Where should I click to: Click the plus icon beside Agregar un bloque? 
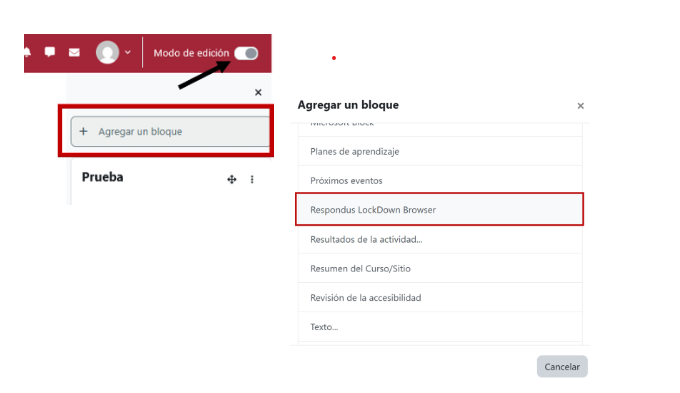[83, 131]
